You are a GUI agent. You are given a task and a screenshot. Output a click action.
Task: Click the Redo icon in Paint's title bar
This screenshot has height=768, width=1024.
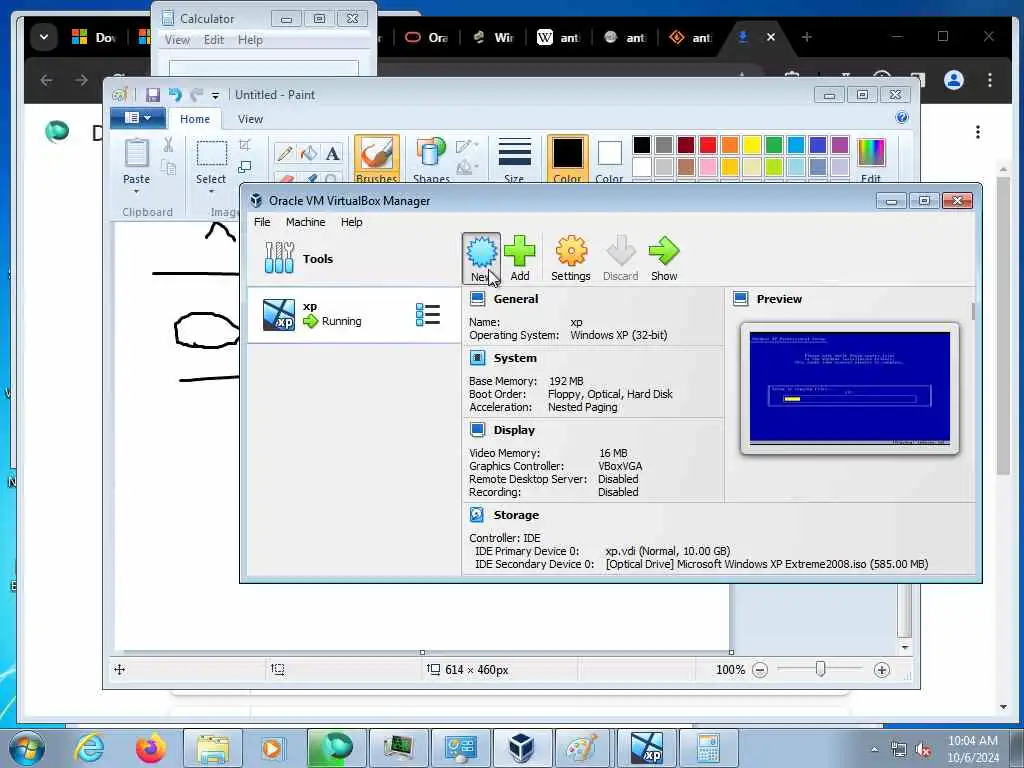(197, 95)
